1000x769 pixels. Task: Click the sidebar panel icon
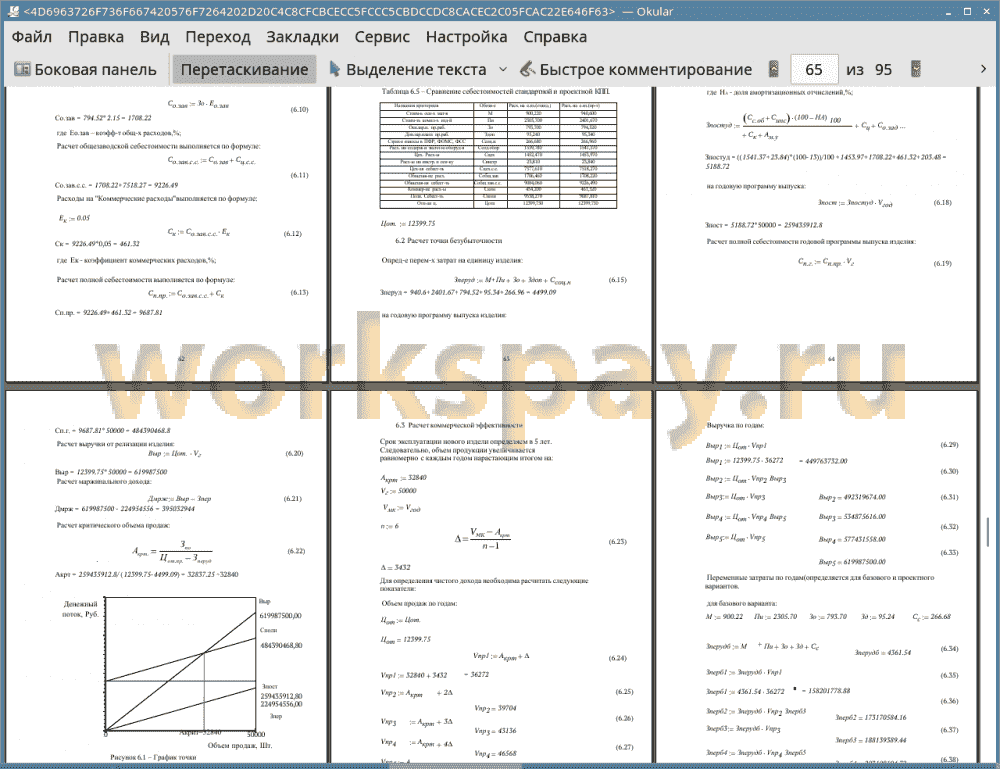pos(22,69)
